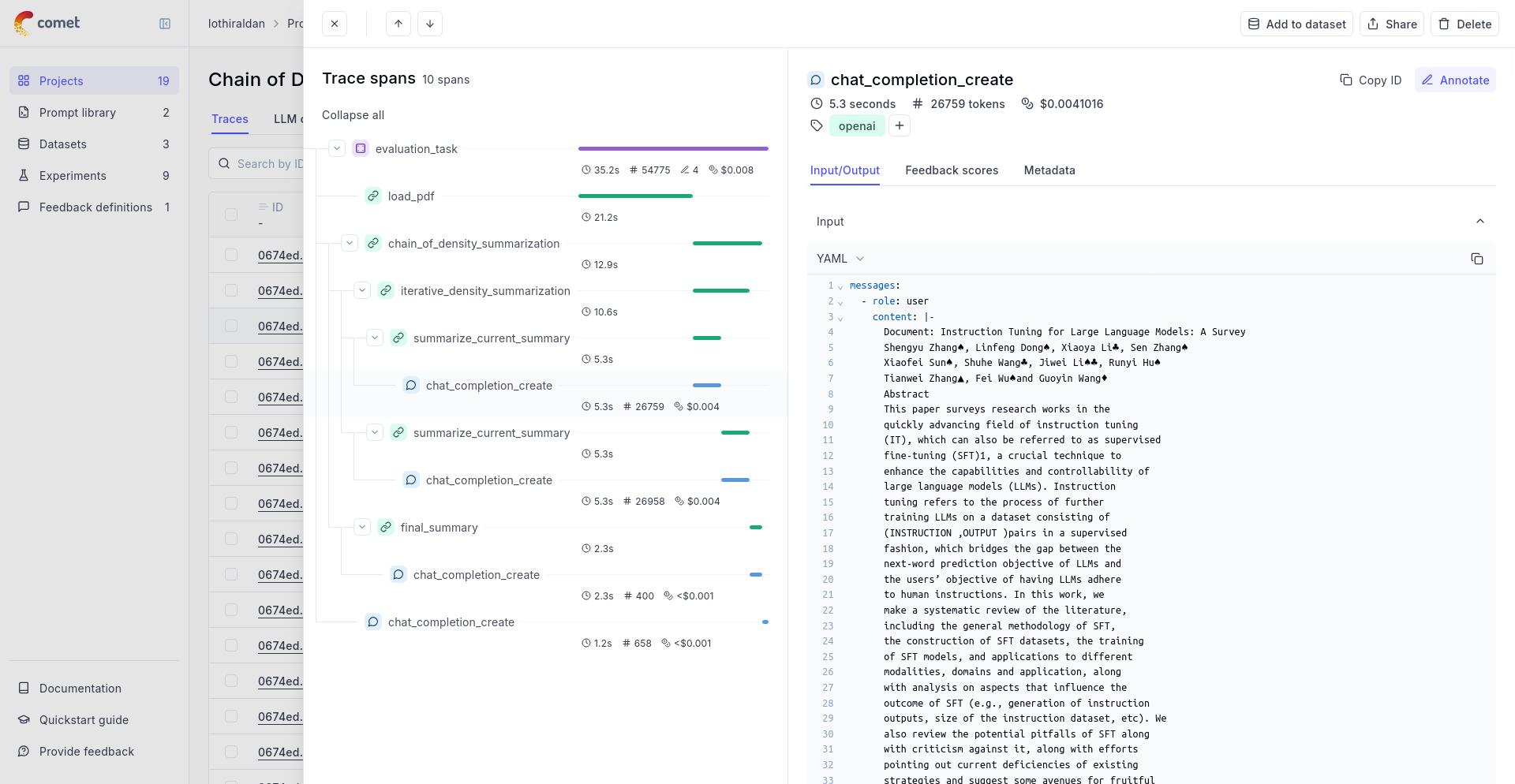The width and height of the screenshot is (1515, 784).
Task: Navigate to the previous trace with the up arrow
Action: 398,24
